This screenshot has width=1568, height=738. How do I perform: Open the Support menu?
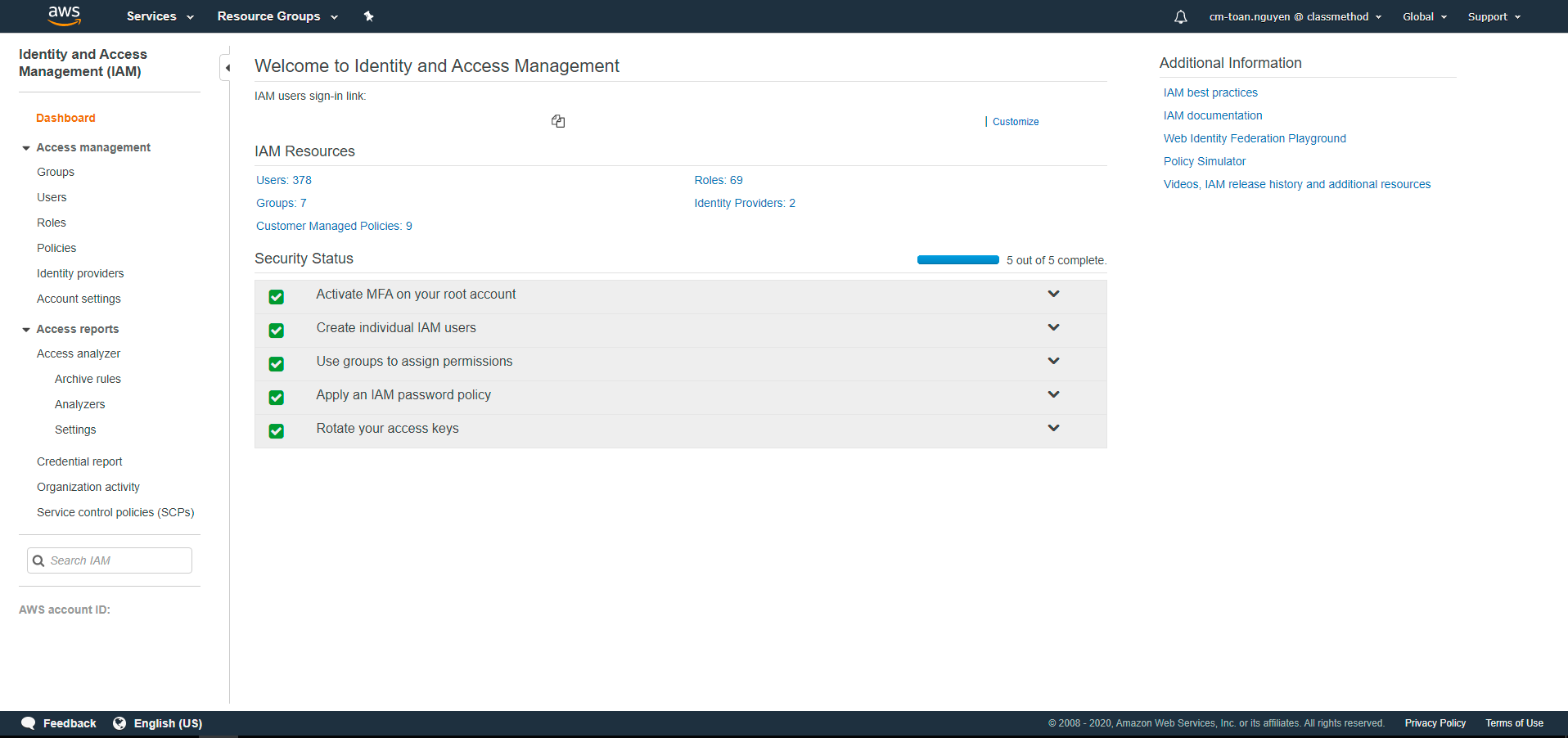(x=1494, y=17)
